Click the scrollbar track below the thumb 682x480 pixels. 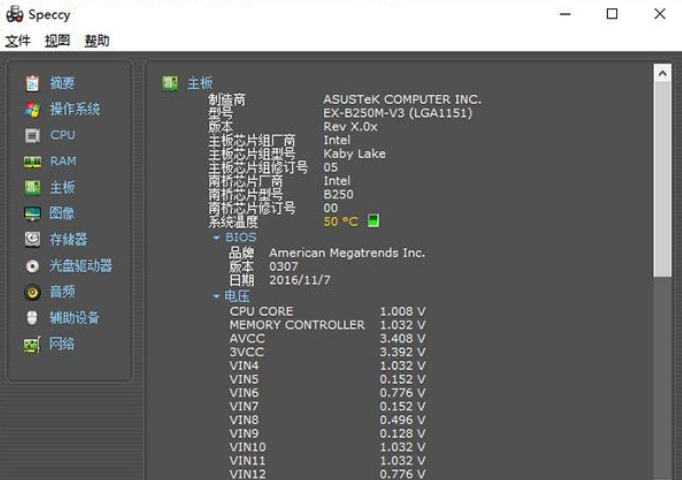click(x=662, y=377)
